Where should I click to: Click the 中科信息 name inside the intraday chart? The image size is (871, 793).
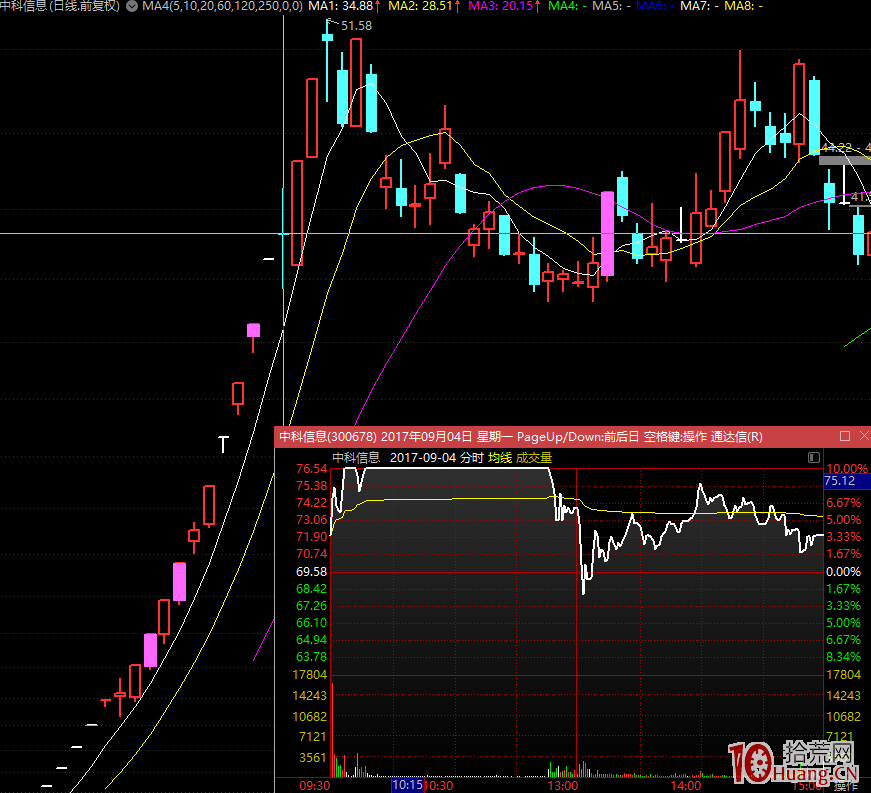[x=356, y=458]
